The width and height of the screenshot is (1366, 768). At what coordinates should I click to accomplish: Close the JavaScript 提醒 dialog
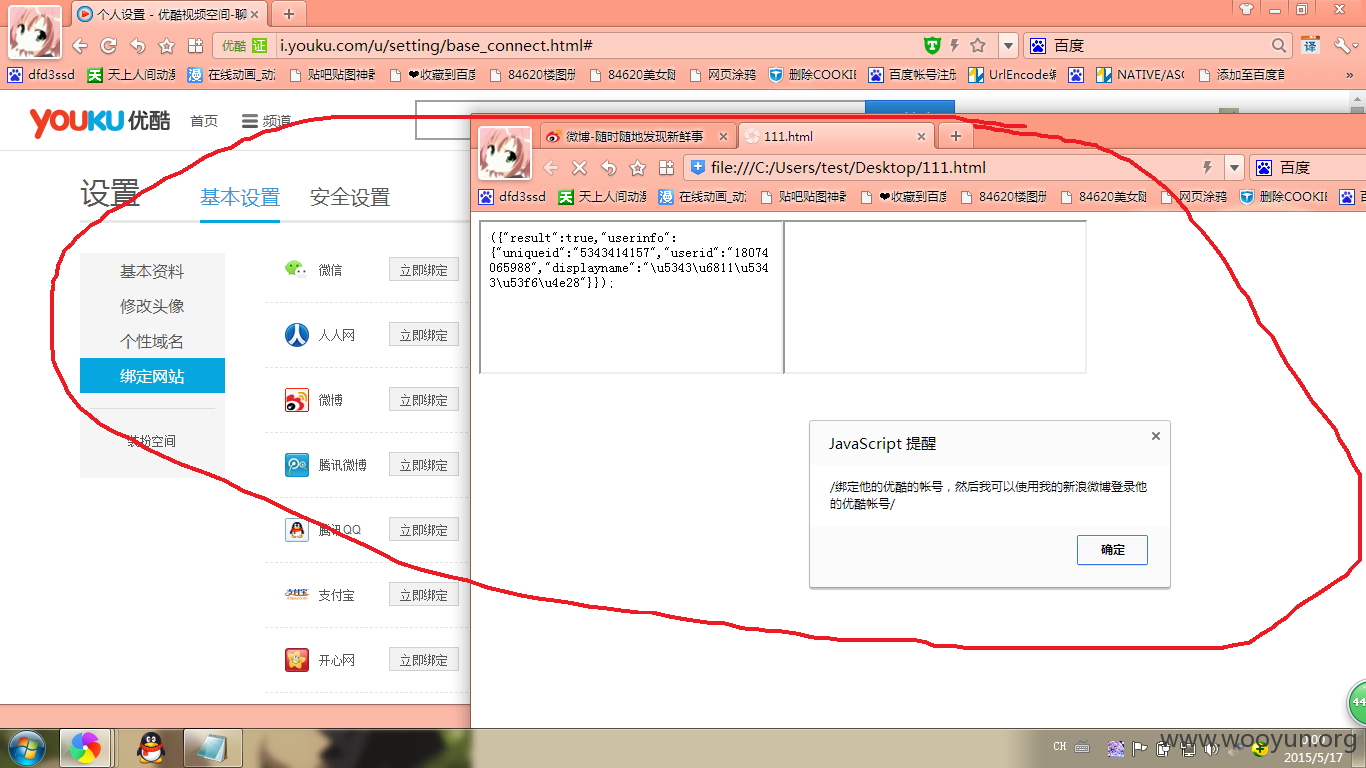coord(1156,436)
